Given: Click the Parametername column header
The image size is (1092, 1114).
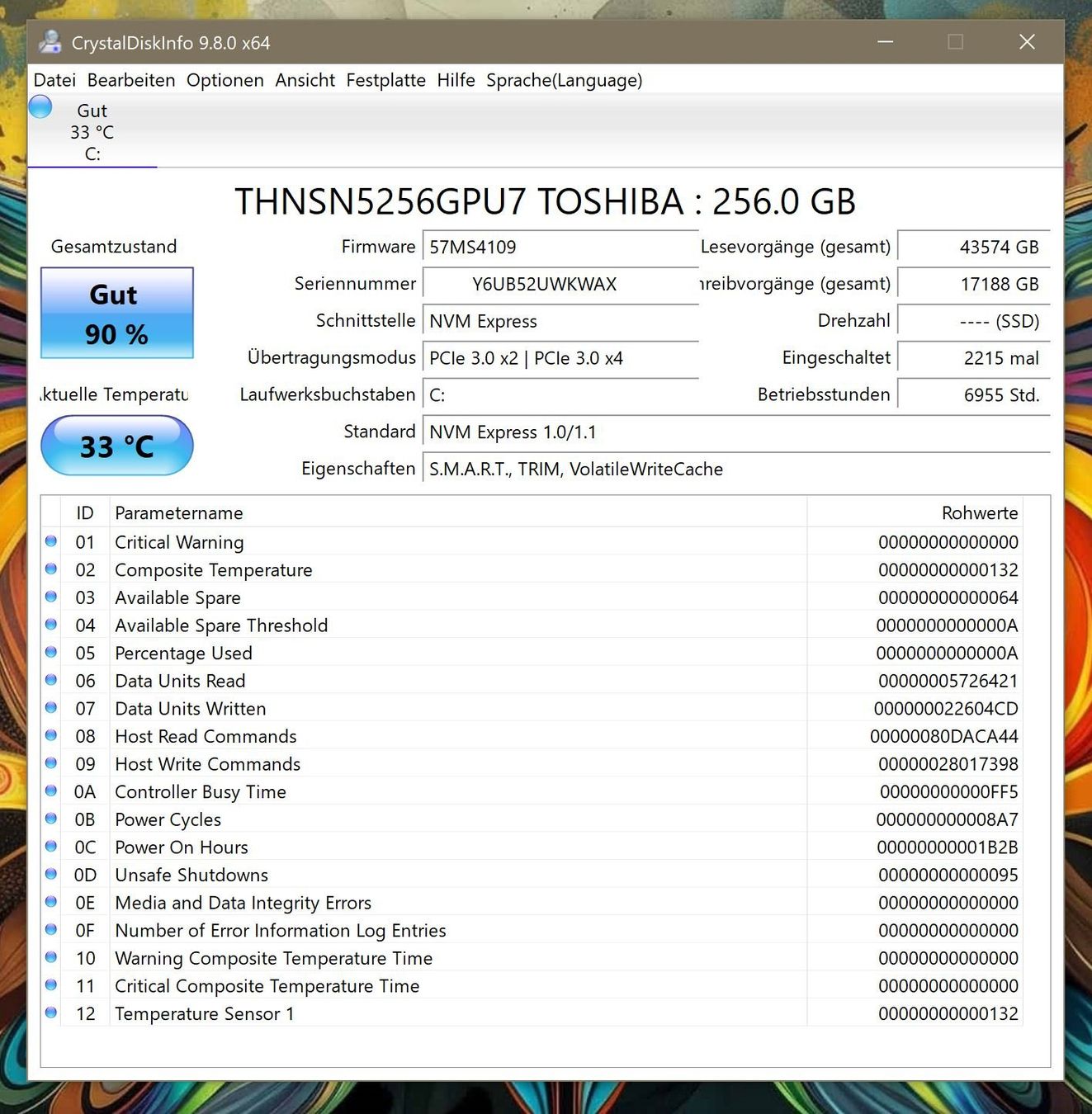Looking at the screenshot, I should [x=458, y=513].
